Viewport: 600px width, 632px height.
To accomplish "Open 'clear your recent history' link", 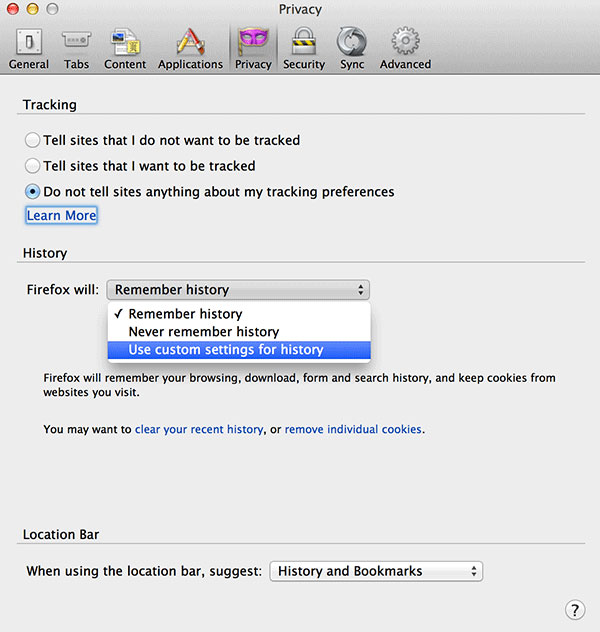I will tap(199, 429).
